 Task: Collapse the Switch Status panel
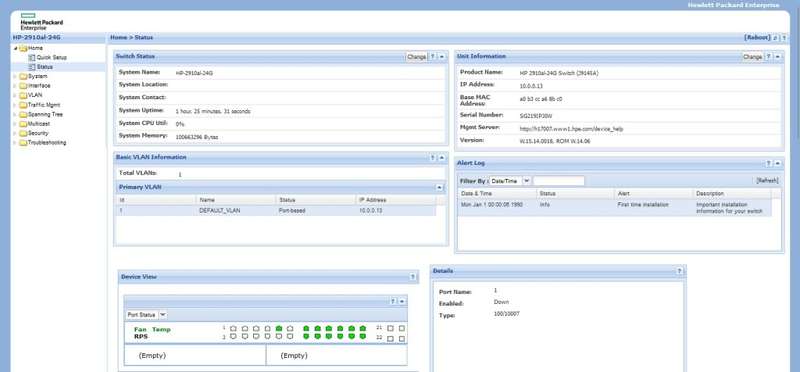point(442,57)
